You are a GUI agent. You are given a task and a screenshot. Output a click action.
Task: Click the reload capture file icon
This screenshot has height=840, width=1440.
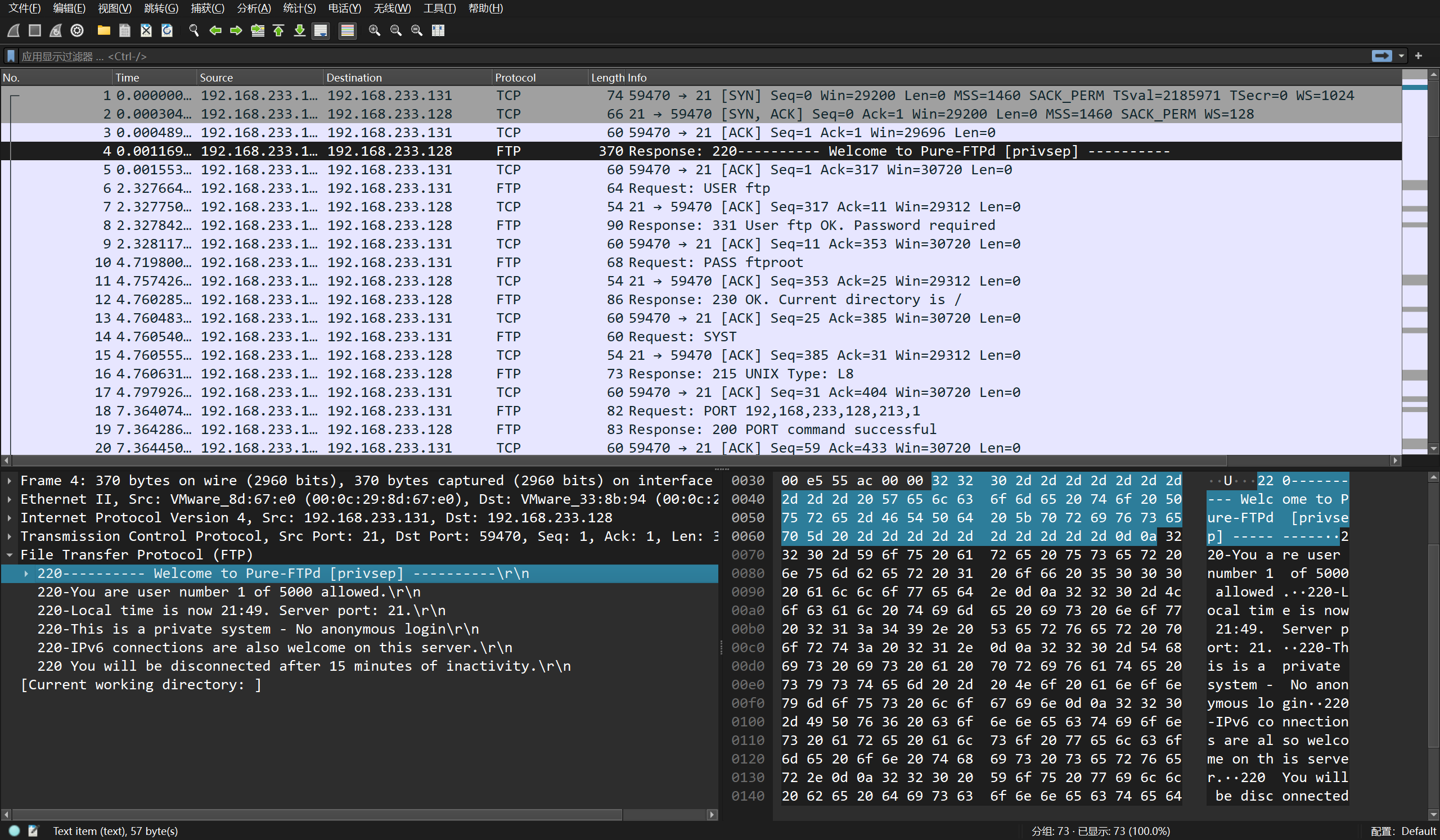point(167,30)
